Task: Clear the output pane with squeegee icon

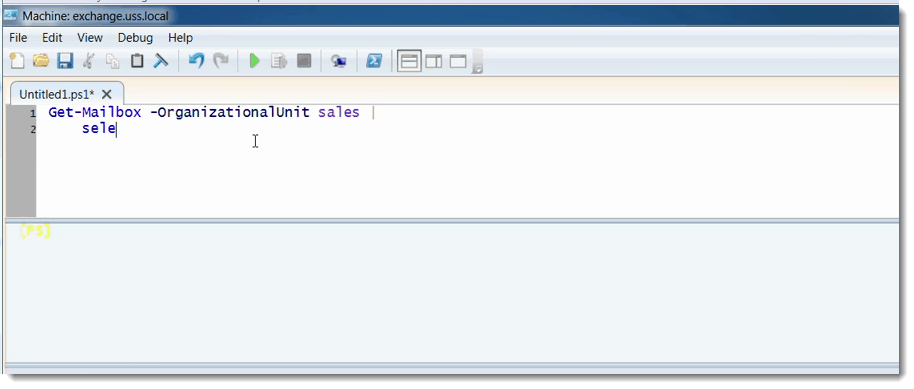Action: [x=161, y=61]
